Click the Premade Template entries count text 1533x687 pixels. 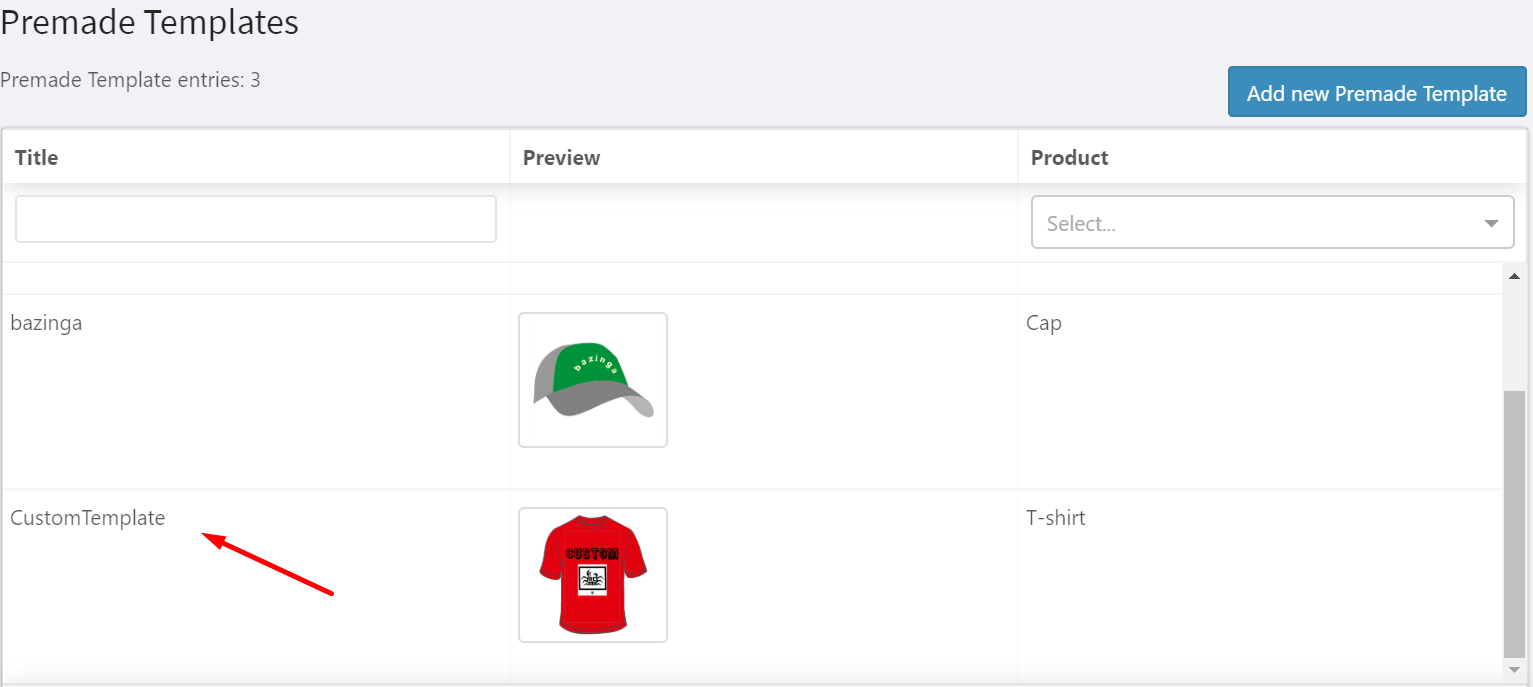130,80
